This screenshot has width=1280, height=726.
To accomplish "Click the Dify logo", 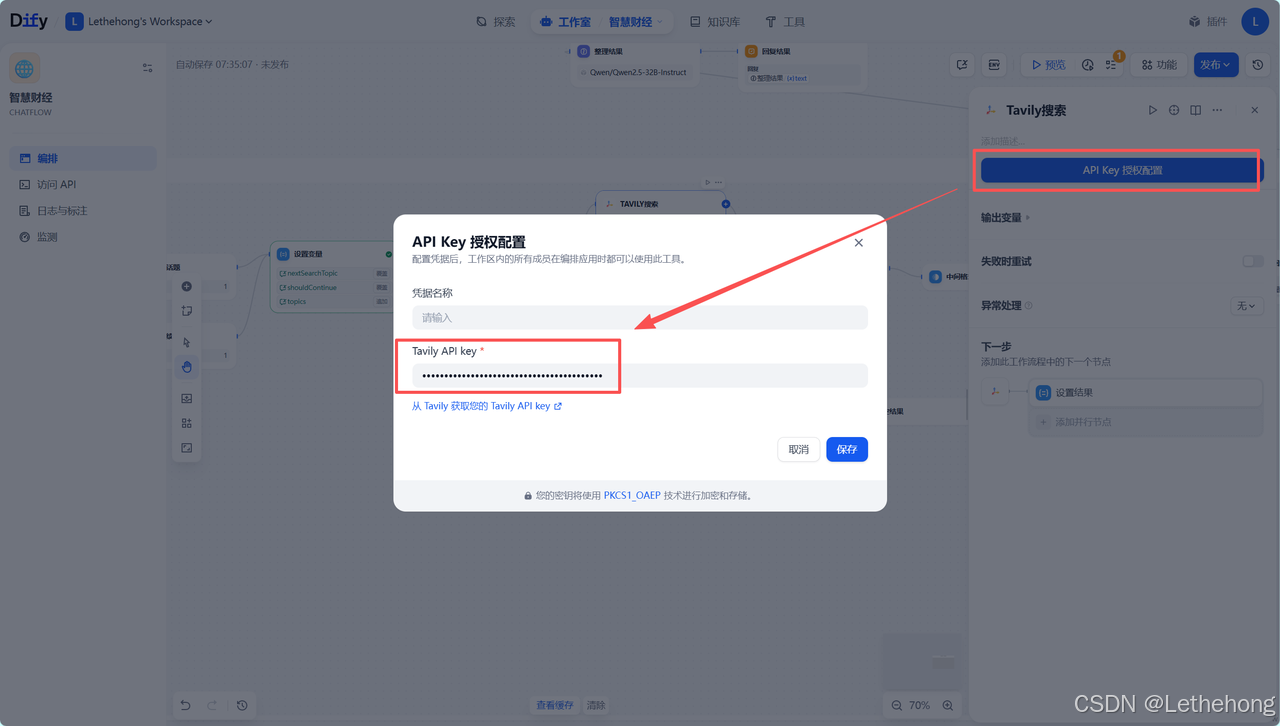I will [29, 21].
